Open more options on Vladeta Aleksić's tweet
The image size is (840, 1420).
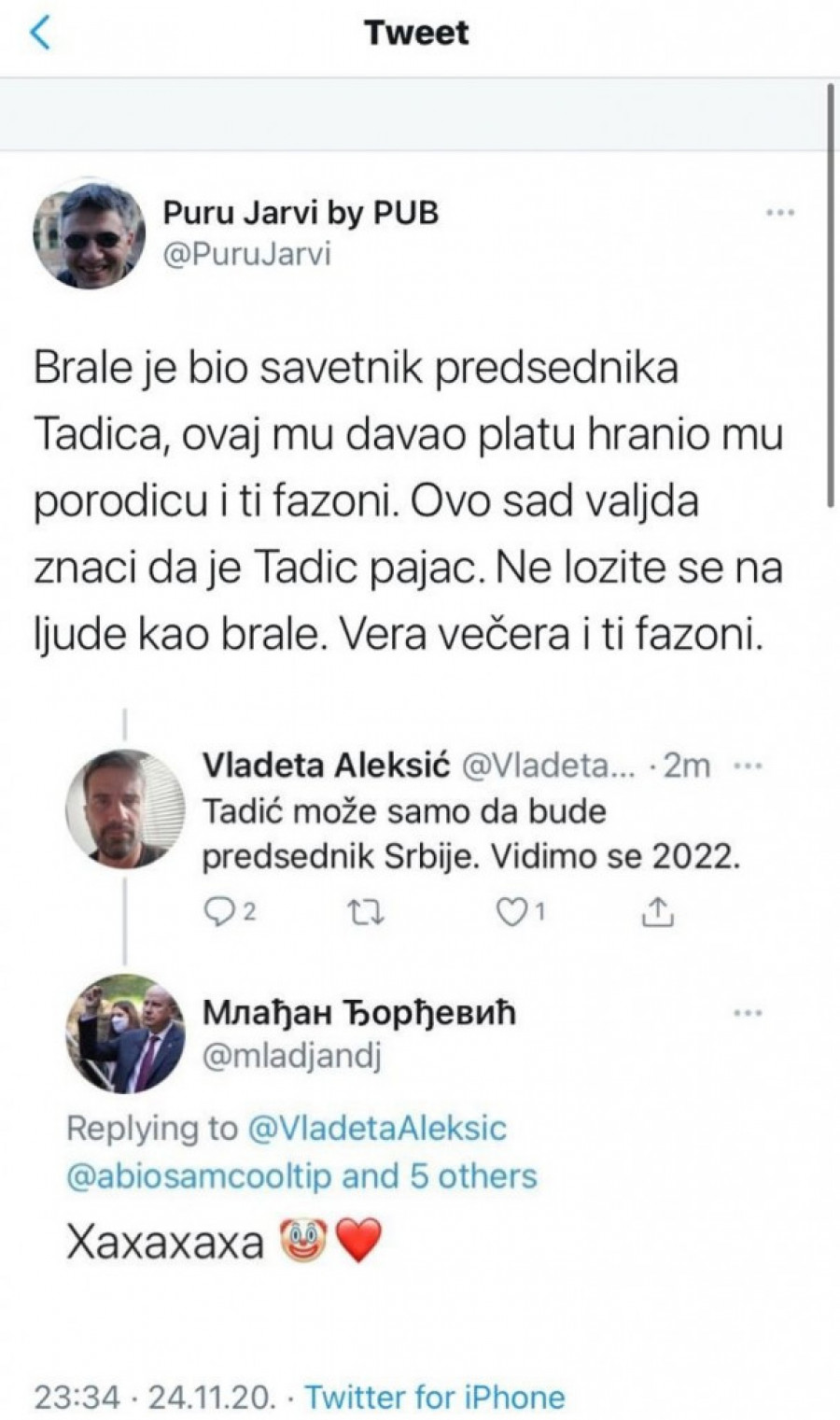click(749, 766)
